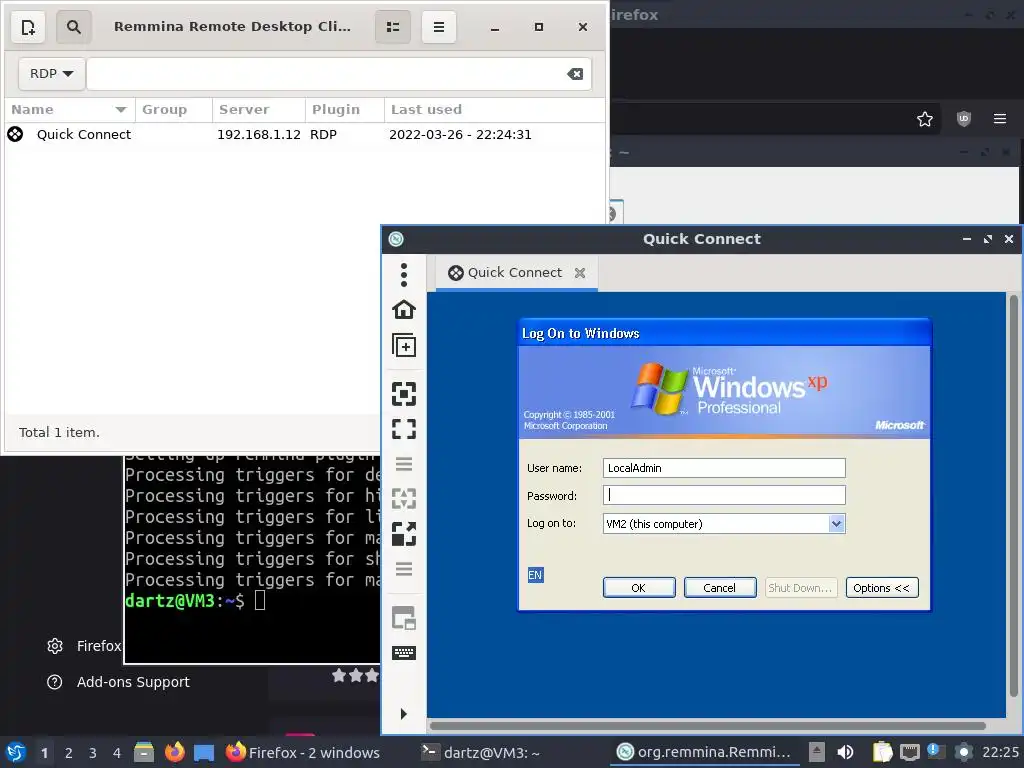Switch to workspace 4
The height and width of the screenshot is (768, 1024).
coord(117,753)
